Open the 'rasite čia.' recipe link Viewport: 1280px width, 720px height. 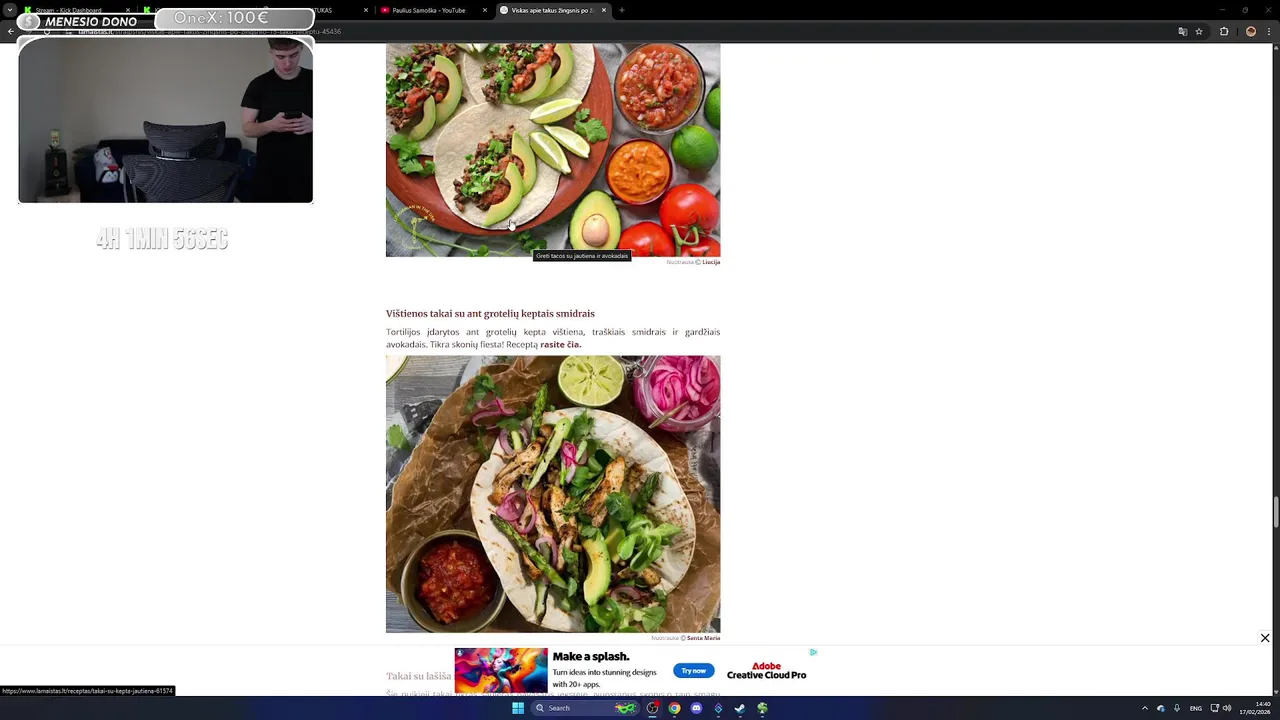(x=560, y=344)
